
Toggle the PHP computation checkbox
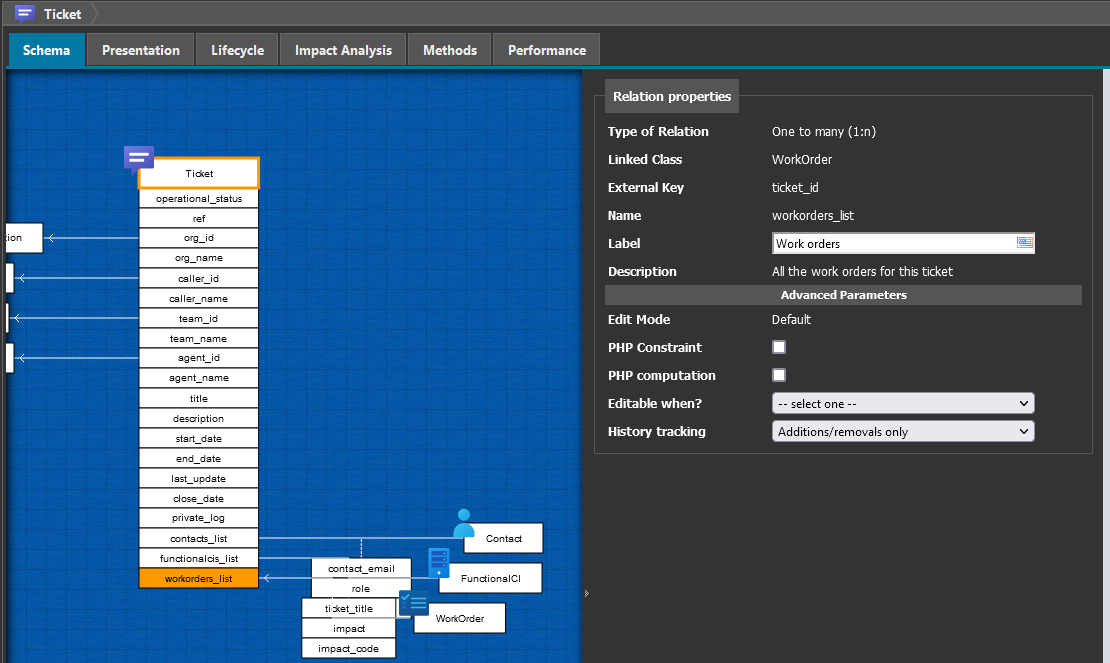(x=779, y=375)
